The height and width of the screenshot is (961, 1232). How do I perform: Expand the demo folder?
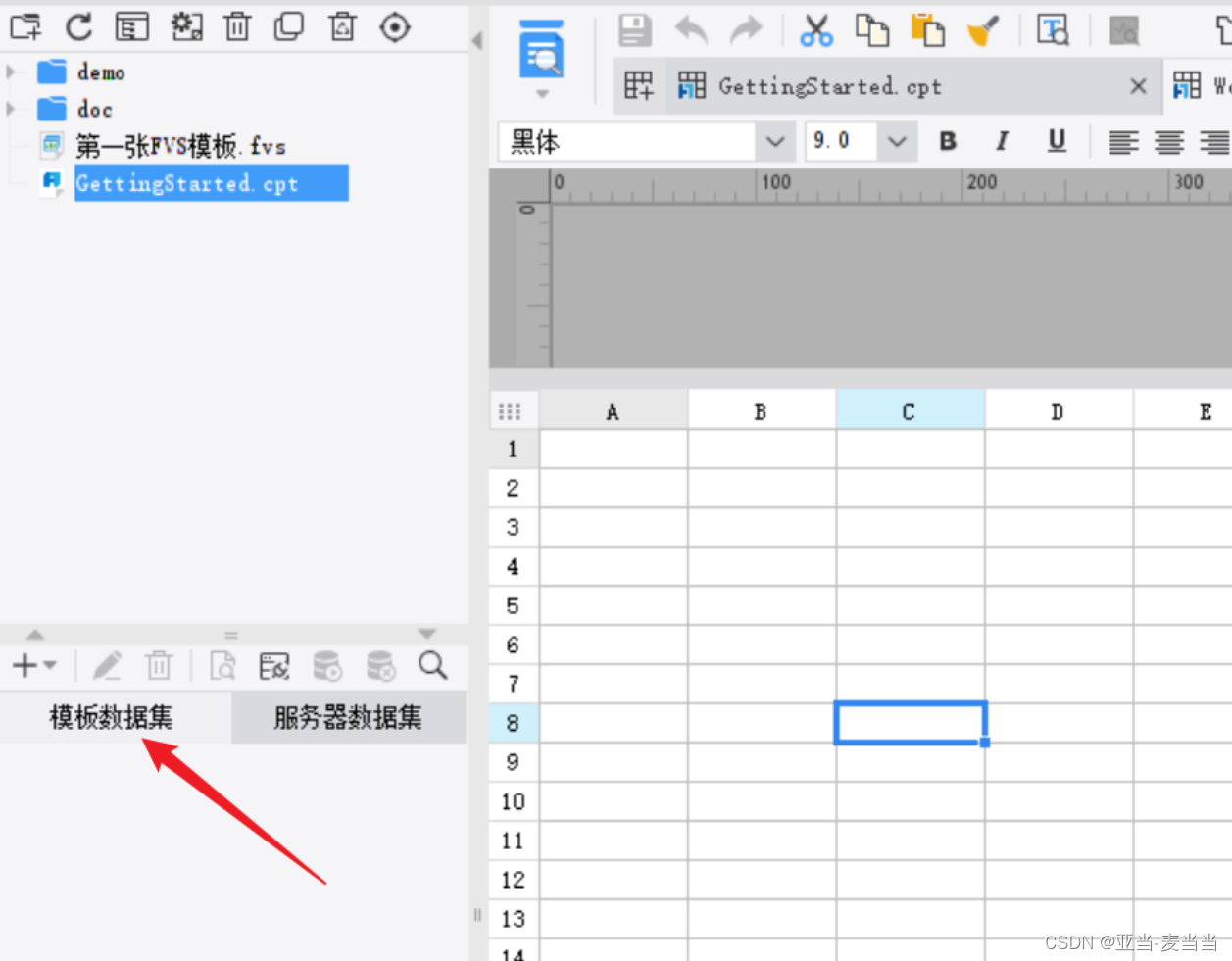(x=11, y=72)
